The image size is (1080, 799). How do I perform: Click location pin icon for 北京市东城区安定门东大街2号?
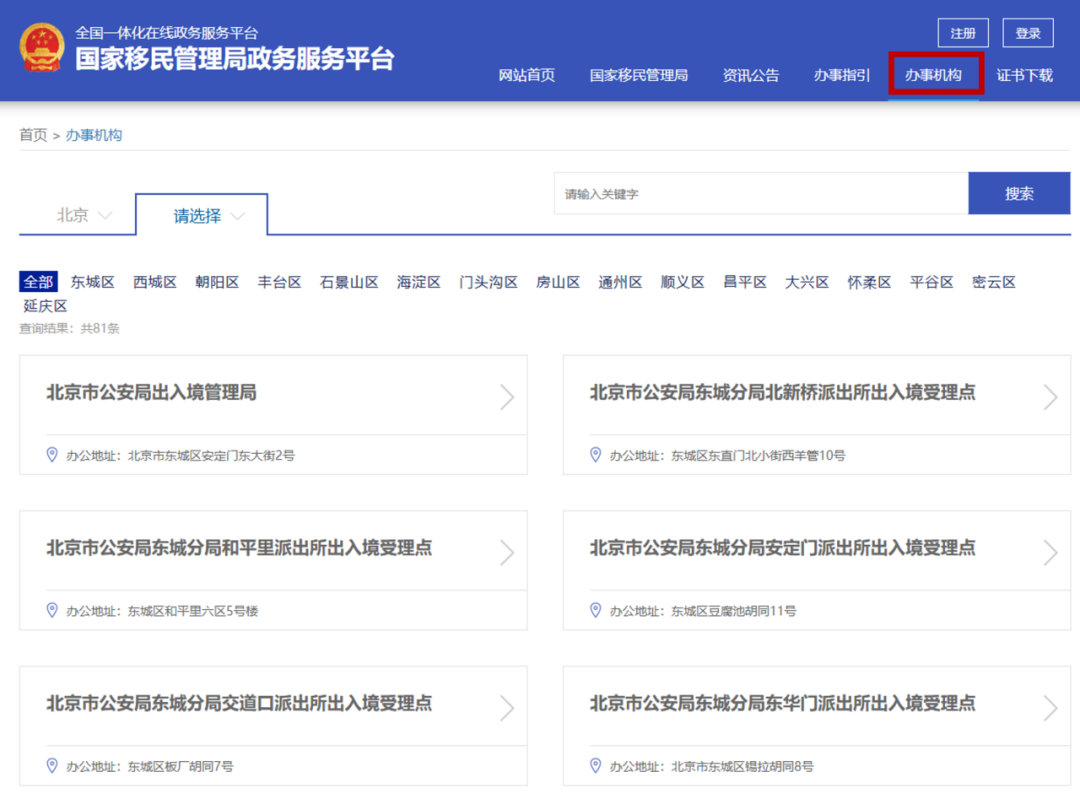coord(52,455)
